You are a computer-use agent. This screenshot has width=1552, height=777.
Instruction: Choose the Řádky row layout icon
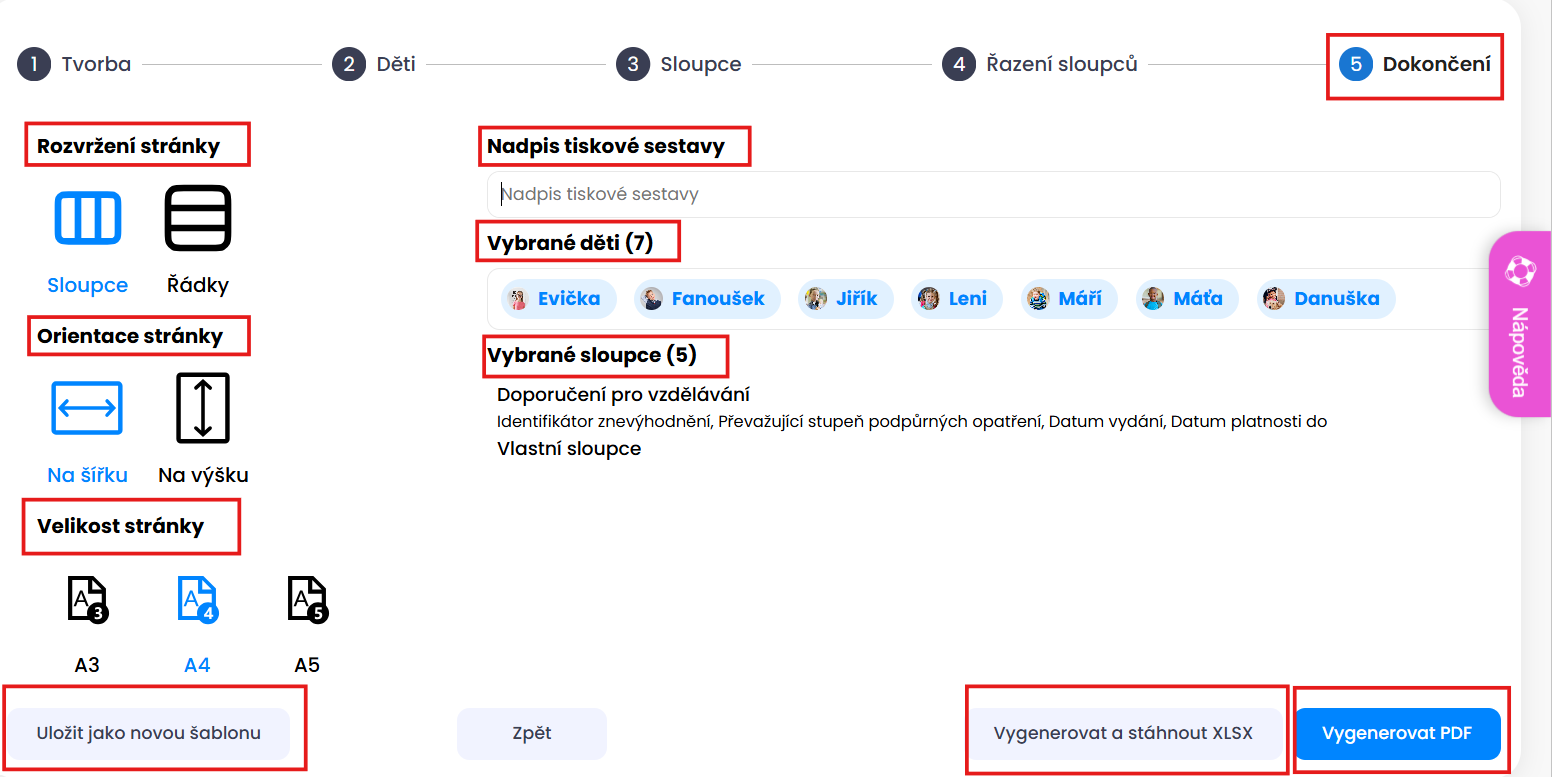tap(198, 218)
